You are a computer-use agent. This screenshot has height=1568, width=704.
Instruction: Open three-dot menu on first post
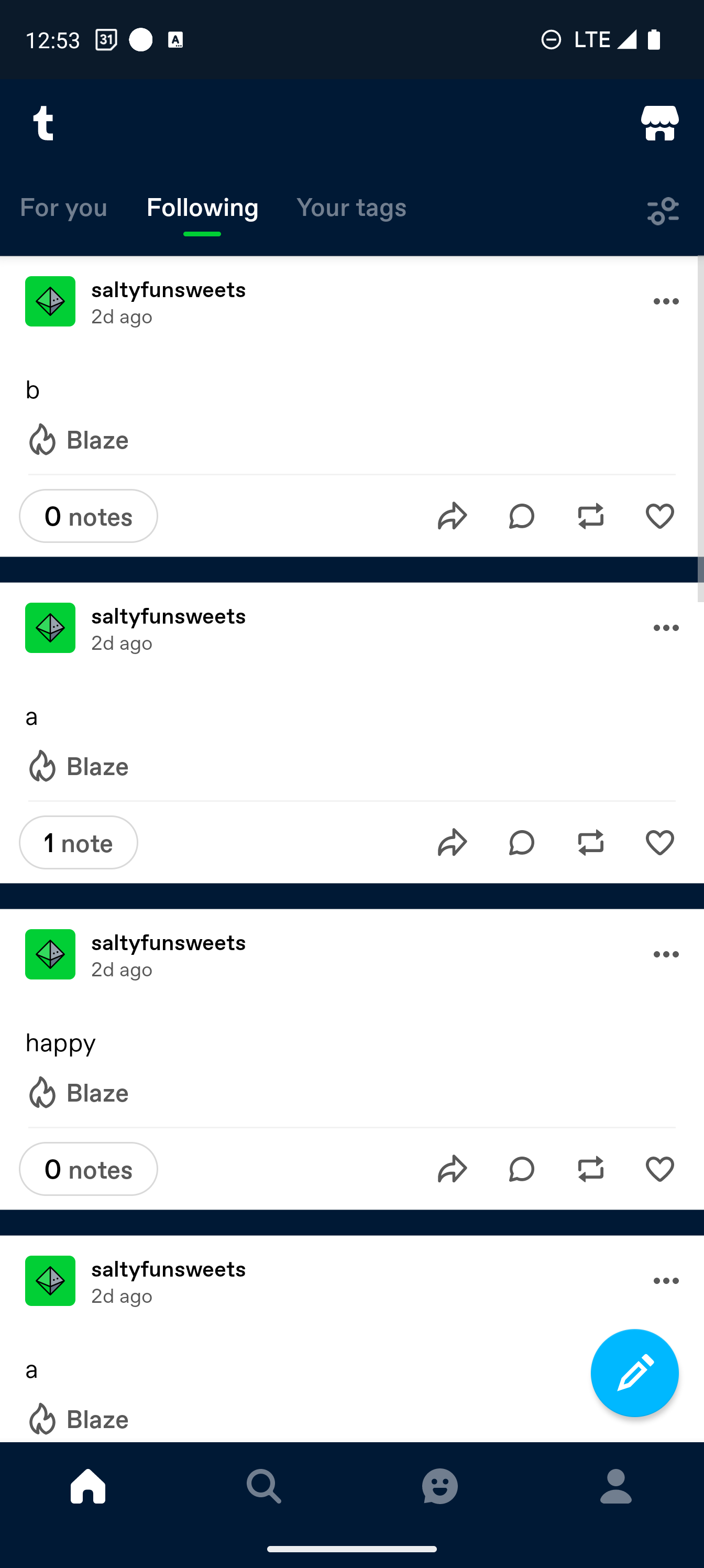666,301
